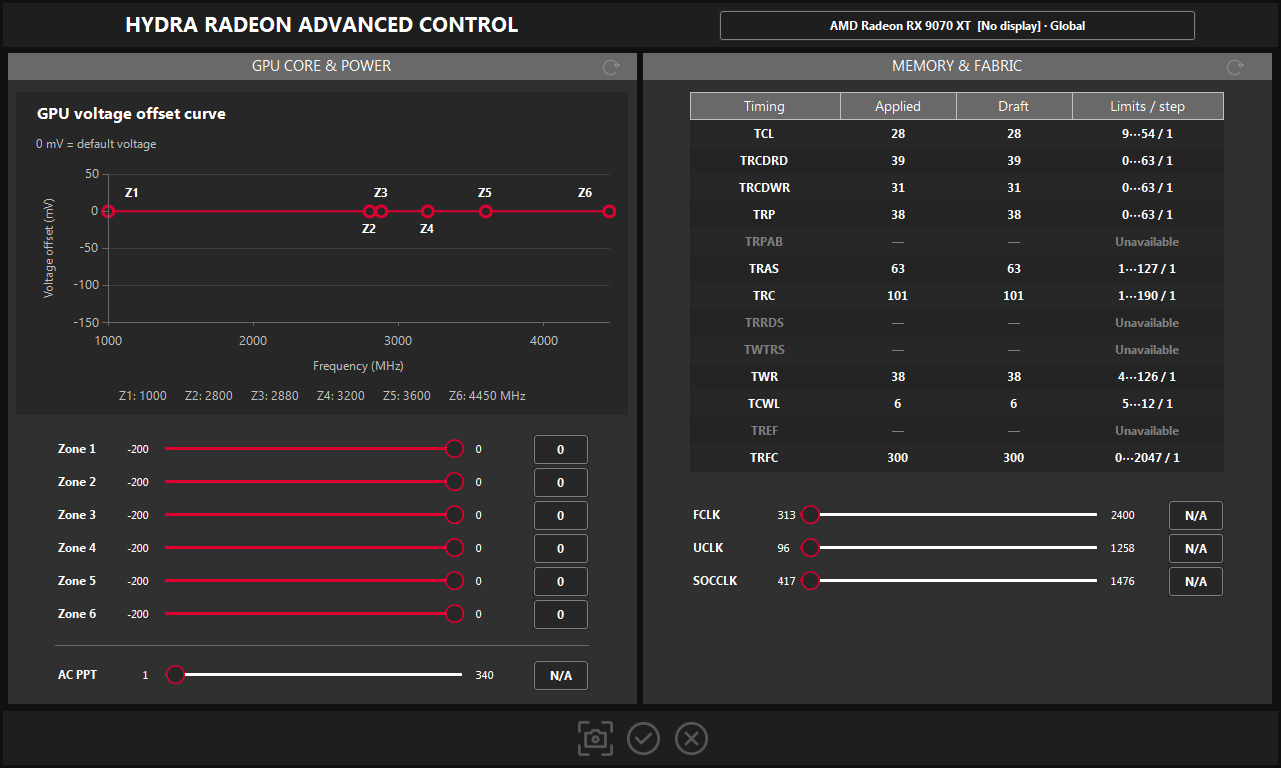Reset Memory & Fabric panel
Image resolution: width=1281 pixels, height=768 pixels.
click(x=1235, y=67)
